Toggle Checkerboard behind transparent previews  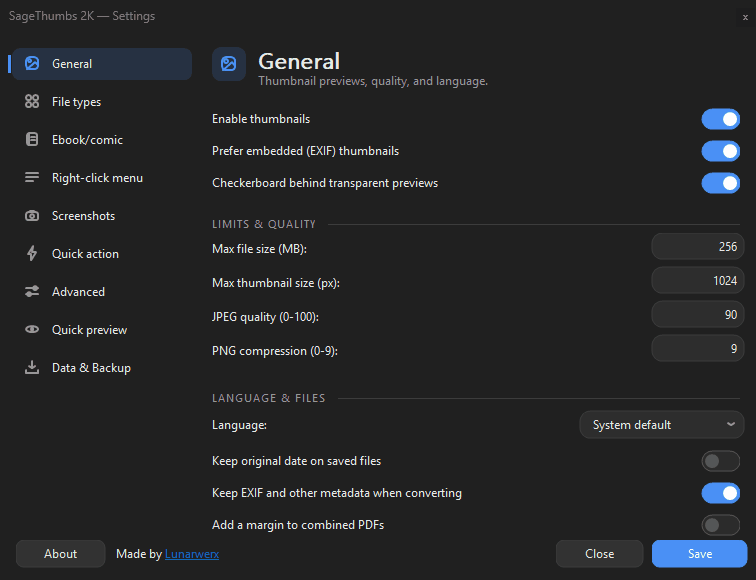[x=720, y=183]
